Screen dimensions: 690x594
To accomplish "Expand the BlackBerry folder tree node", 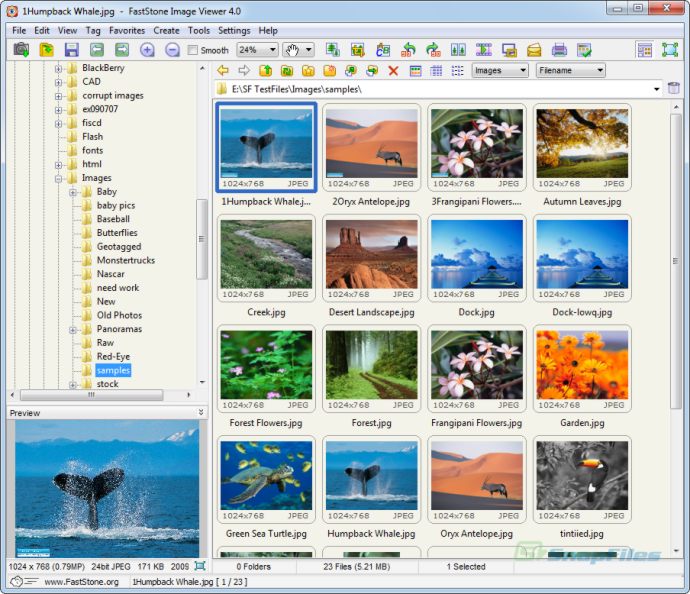I will [x=58, y=68].
